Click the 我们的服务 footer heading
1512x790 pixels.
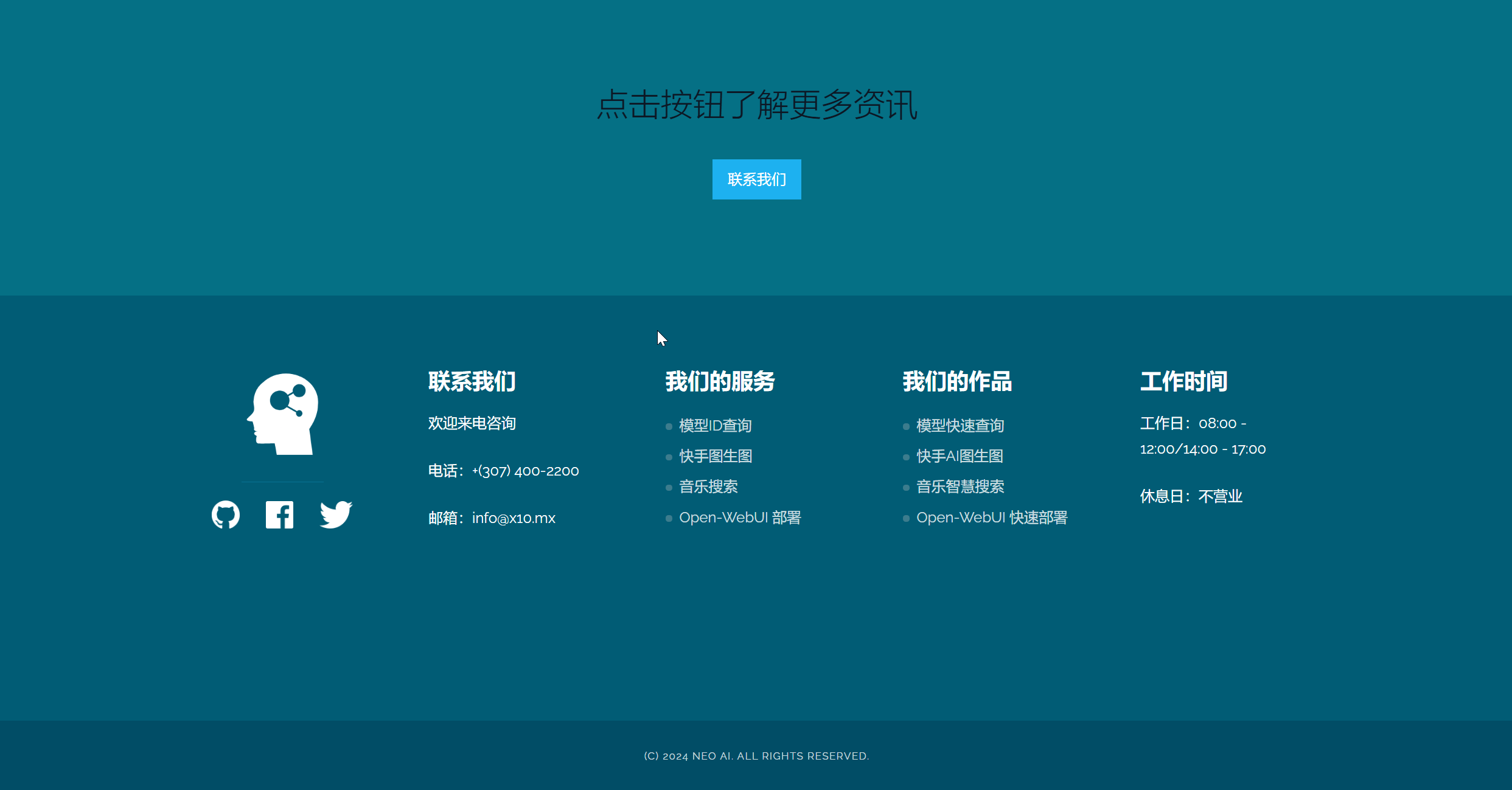tap(720, 381)
